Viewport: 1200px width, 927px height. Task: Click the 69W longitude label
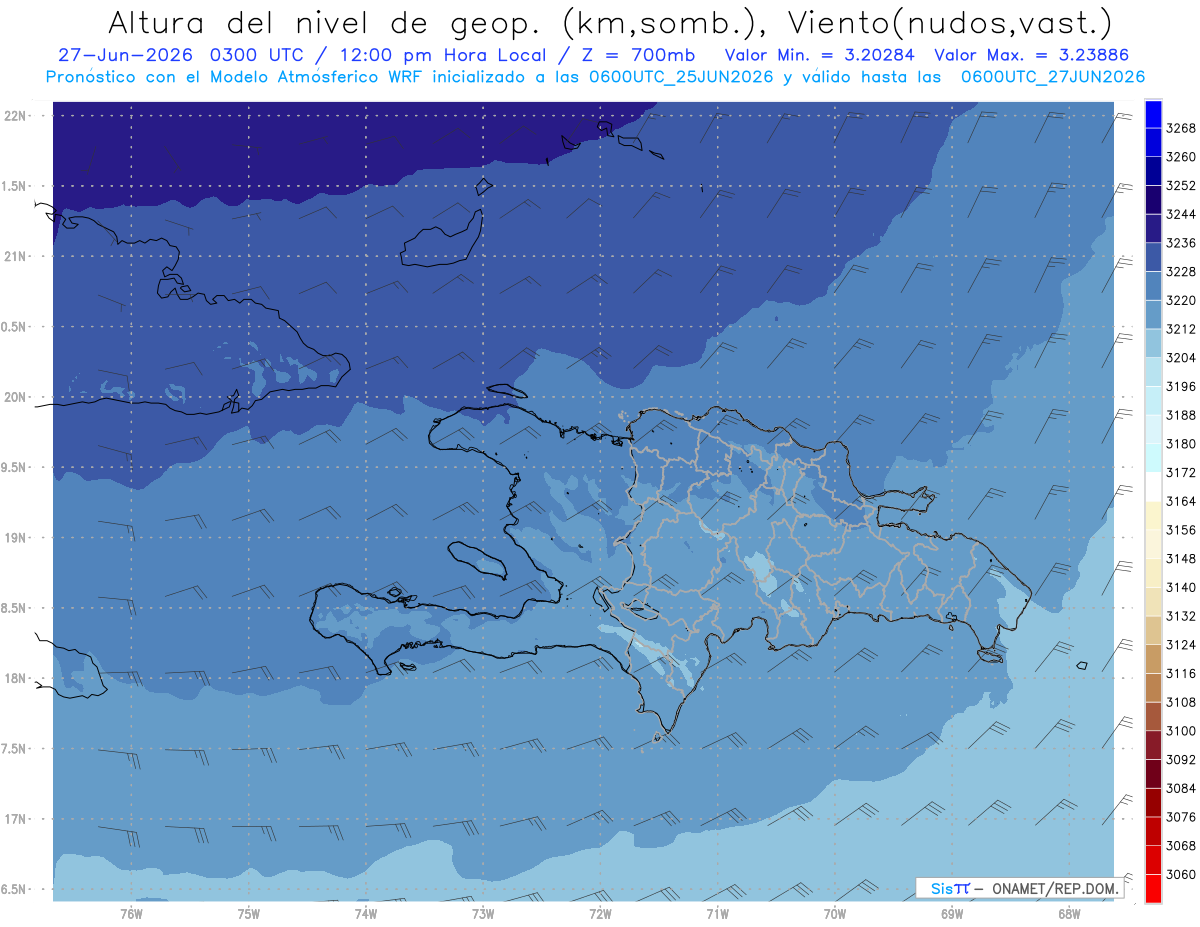952,914
